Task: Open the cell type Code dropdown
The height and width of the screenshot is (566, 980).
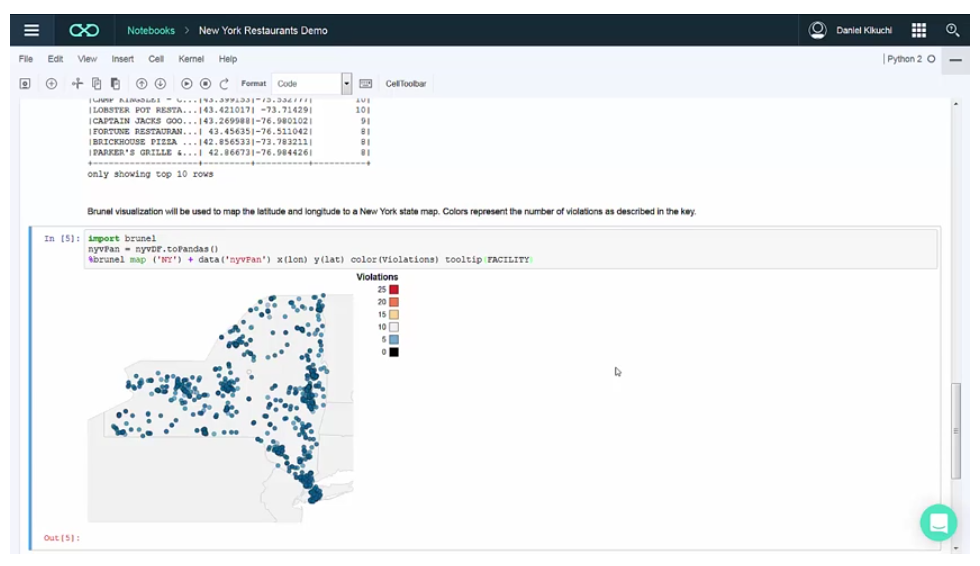Action: point(312,84)
